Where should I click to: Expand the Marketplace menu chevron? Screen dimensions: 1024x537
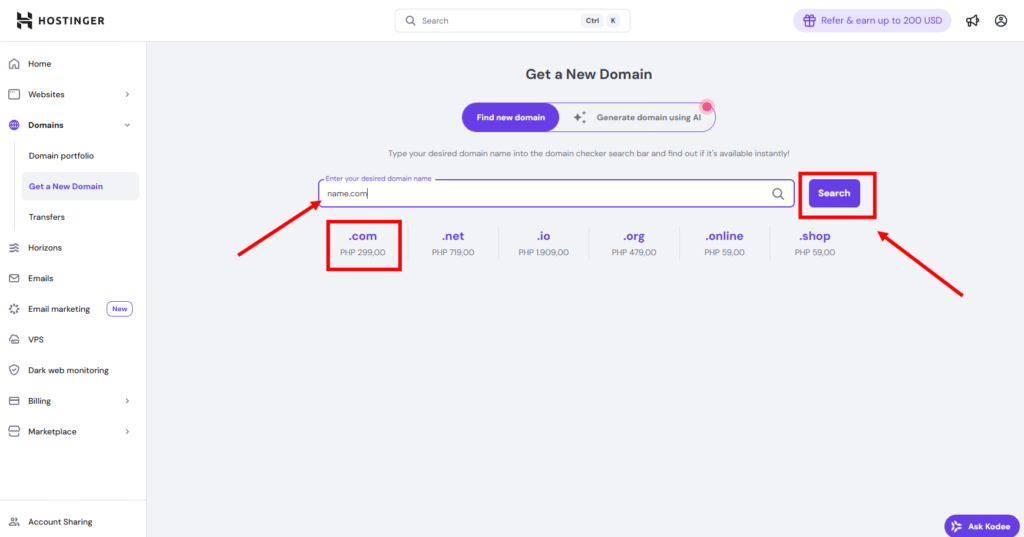pyautogui.click(x=127, y=432)
